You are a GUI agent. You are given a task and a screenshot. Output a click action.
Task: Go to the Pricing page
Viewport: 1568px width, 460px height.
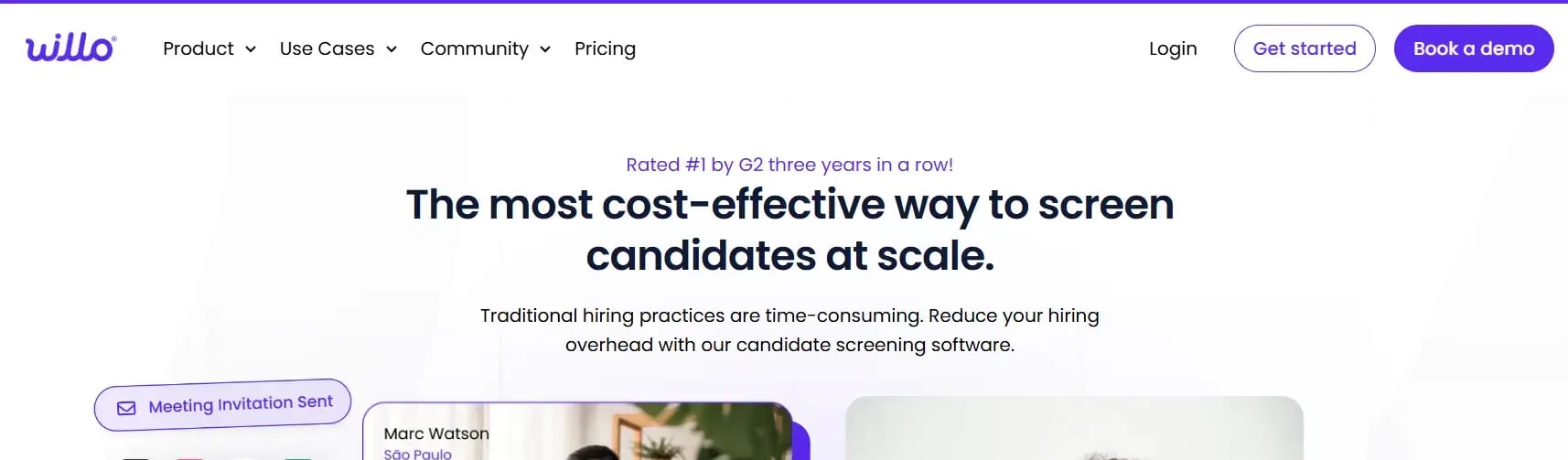(605, 48)
